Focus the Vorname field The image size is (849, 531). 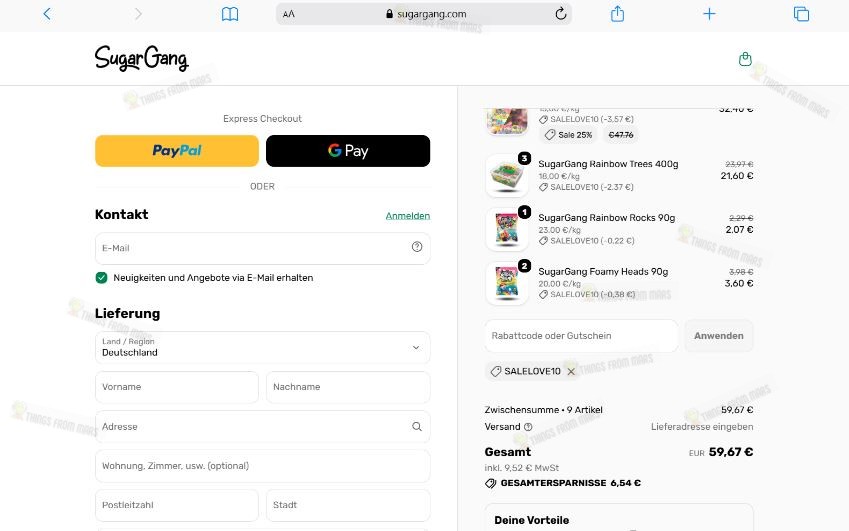point(177,387)
